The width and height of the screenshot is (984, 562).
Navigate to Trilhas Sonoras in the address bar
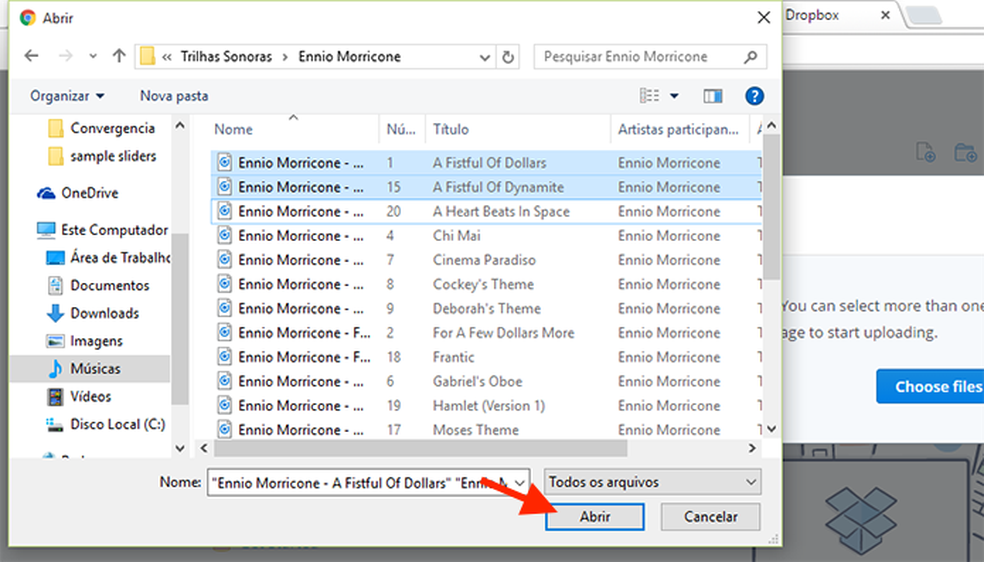[x=226, y=56]
